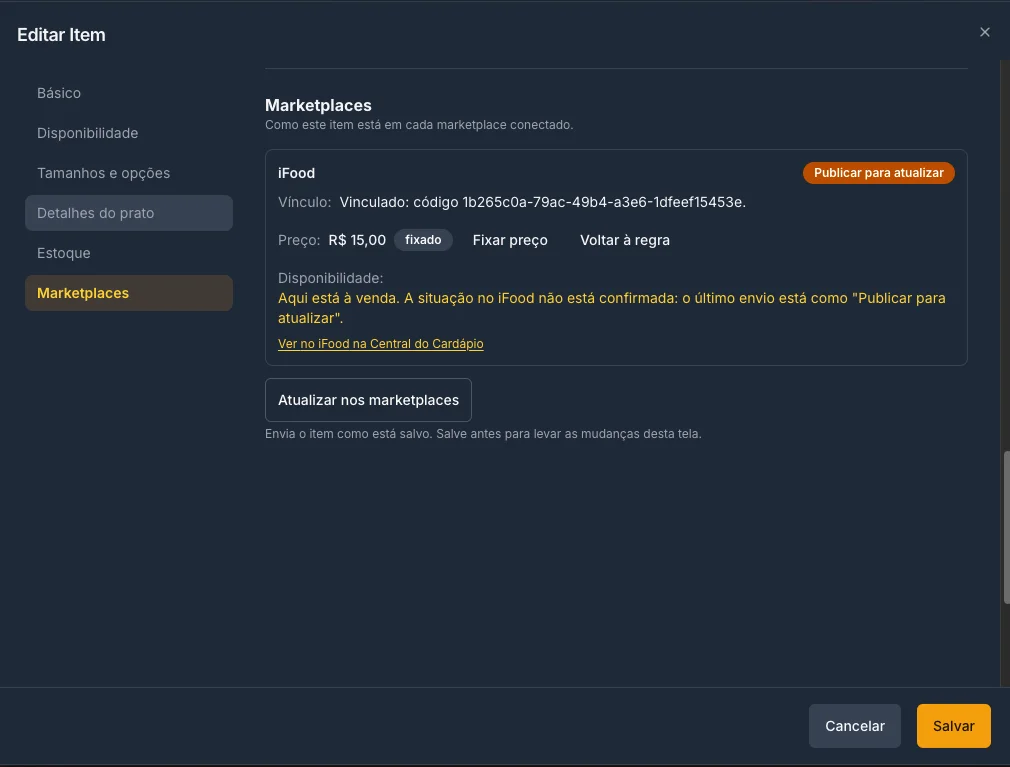This screenshot has height=767, width=1010.
Task: Click the R$ 15,00 price value
Action: (357, 240)
